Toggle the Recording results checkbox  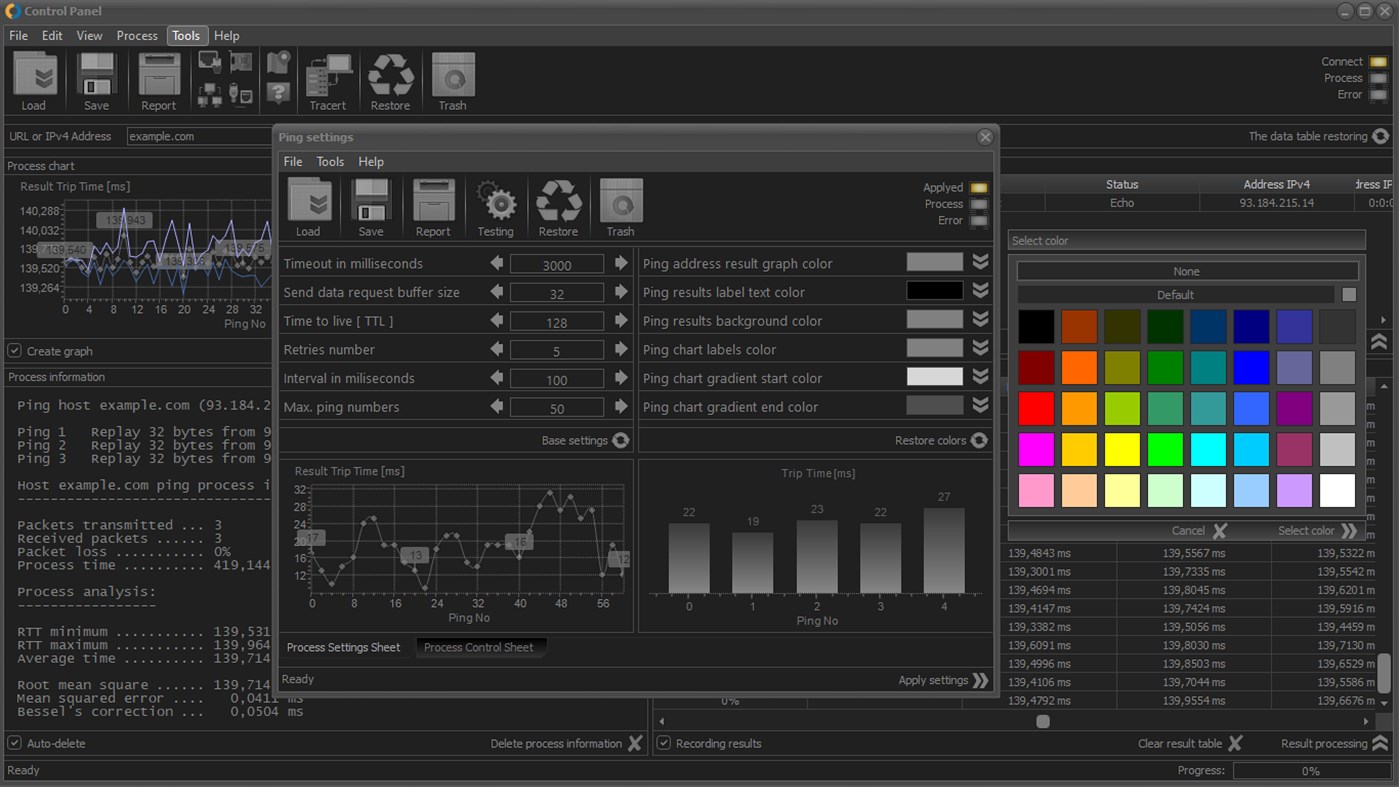click(664, 743)
